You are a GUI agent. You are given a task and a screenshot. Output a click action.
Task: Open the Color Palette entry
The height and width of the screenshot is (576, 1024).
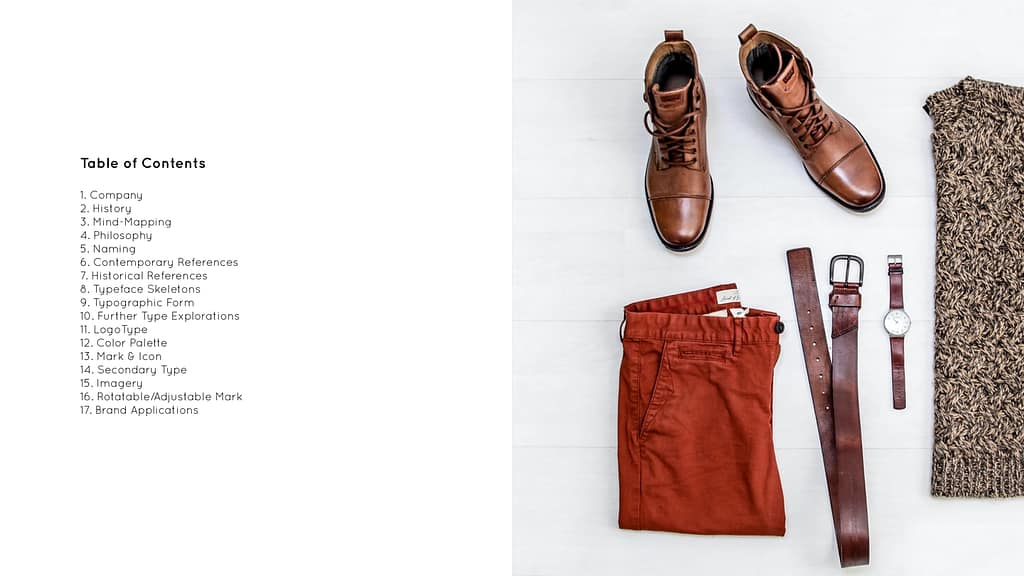pos(123,343)
